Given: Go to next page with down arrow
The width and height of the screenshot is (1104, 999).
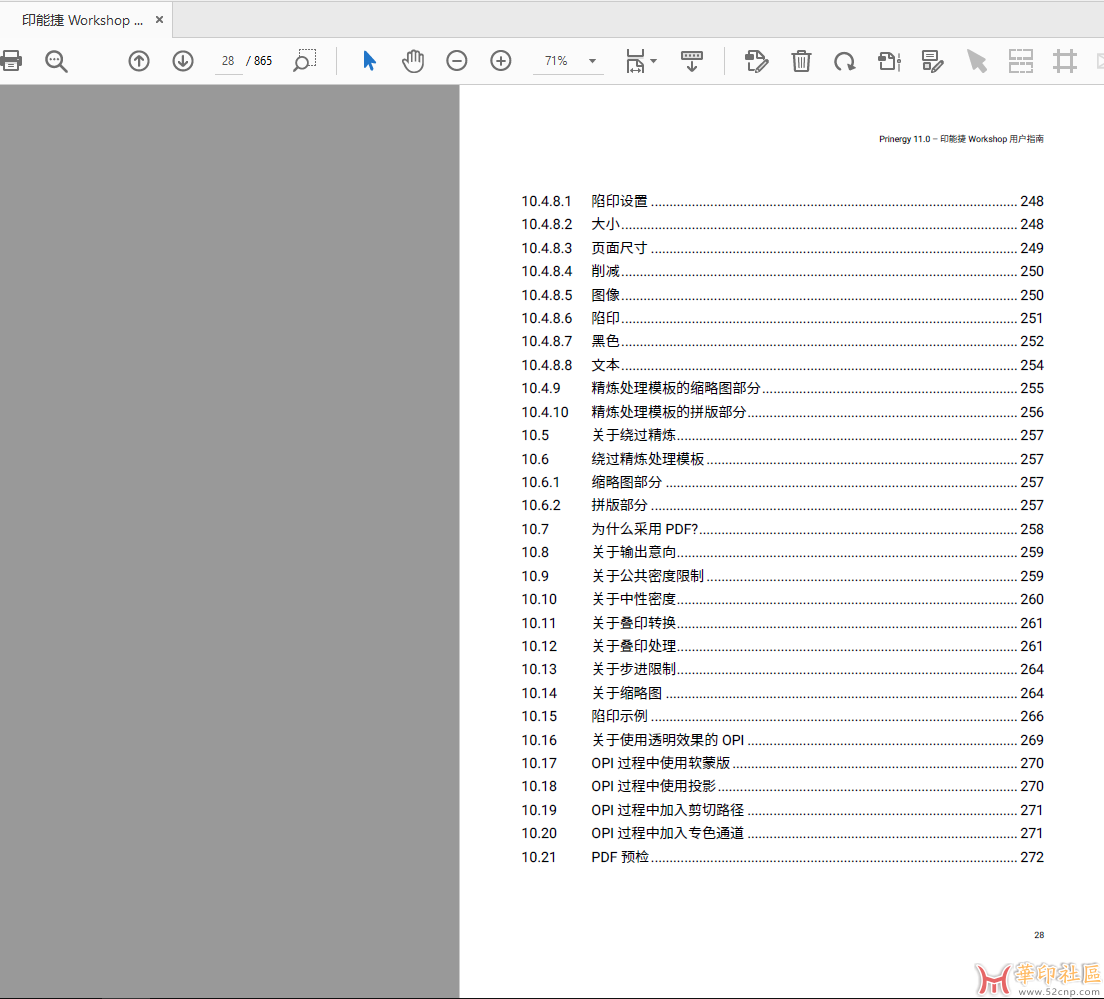Looking at the screenshot, I should click(x=183, y=61).
